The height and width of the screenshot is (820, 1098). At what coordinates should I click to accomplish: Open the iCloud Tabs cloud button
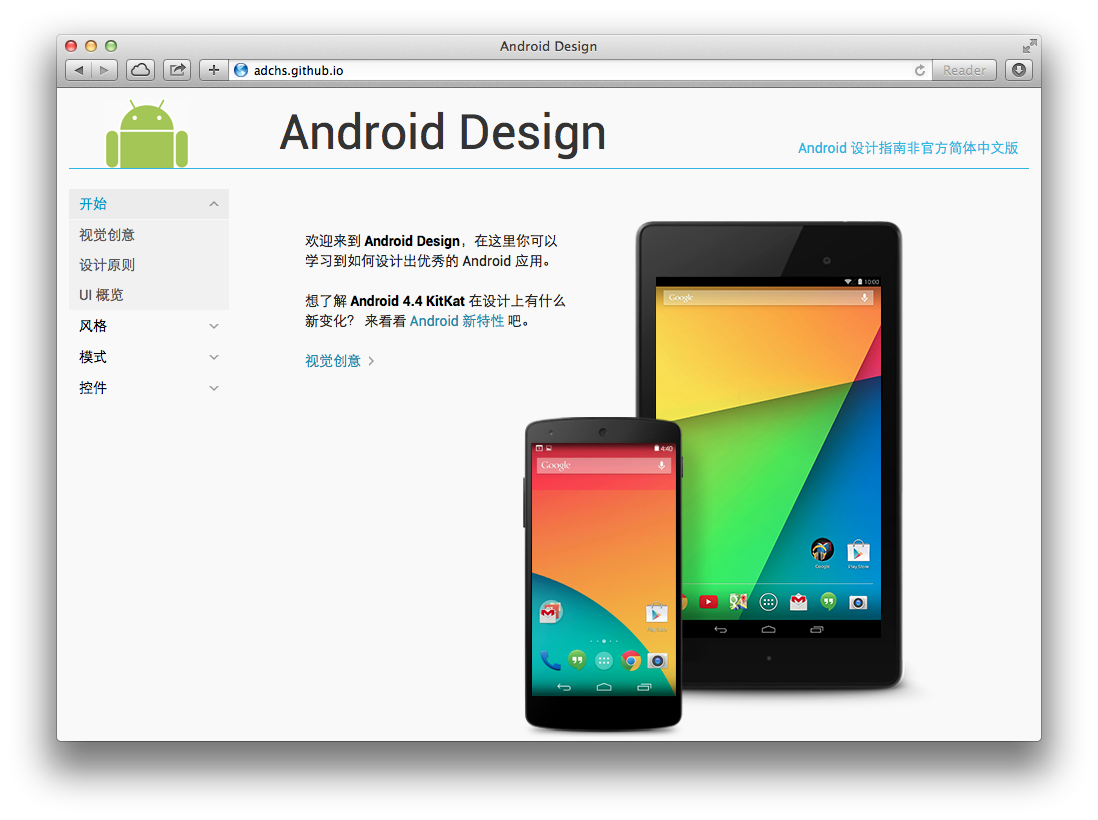pyautogui.click(x=141, y=70)
